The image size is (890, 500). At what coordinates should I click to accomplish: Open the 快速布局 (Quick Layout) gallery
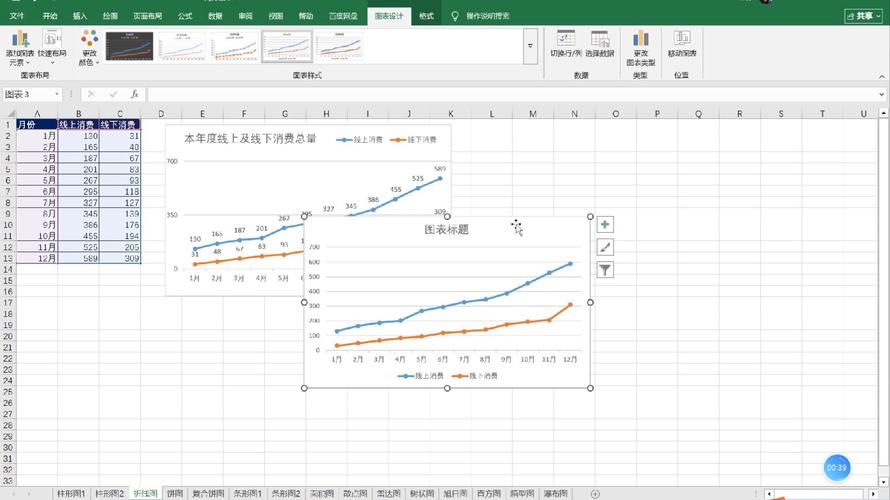pyautogui.click(x=52, y=48)
